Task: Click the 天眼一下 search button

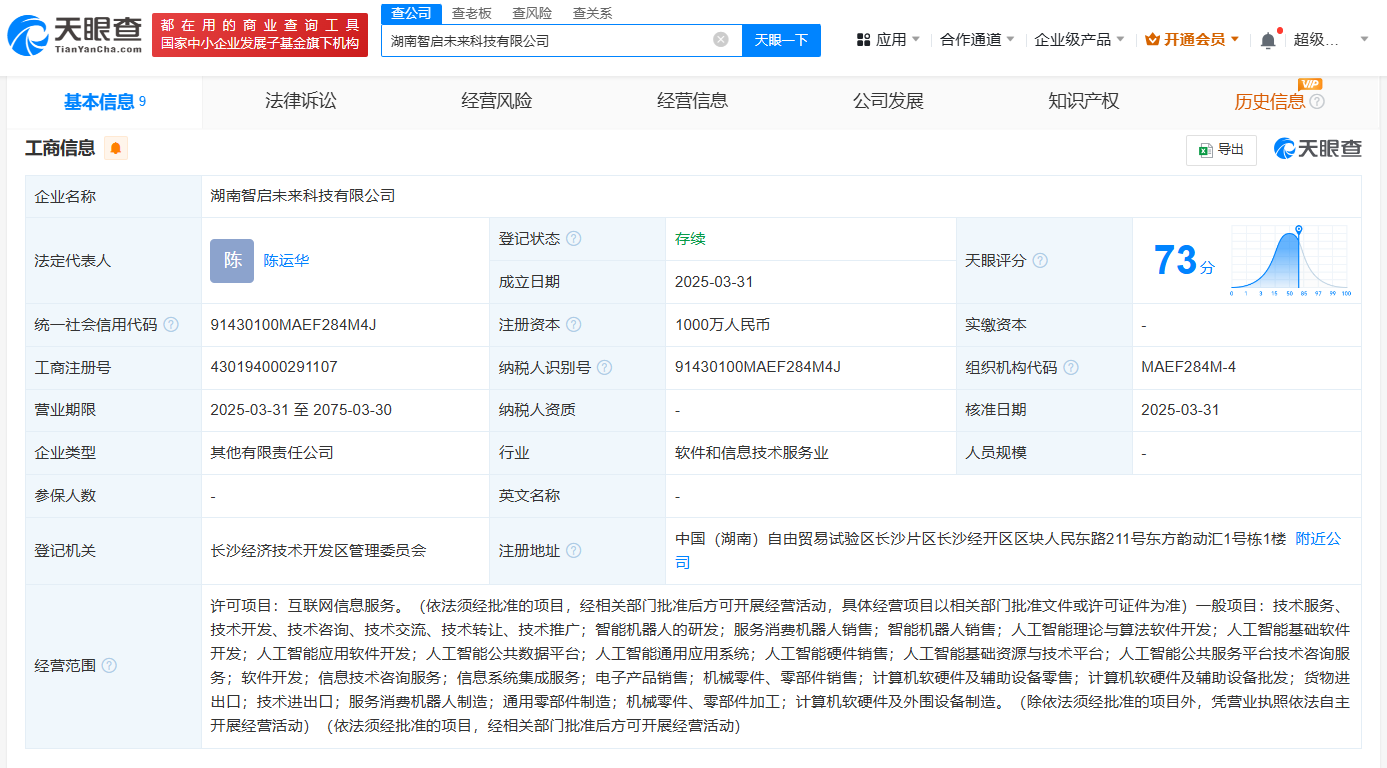Action: (x=782, y=39)
